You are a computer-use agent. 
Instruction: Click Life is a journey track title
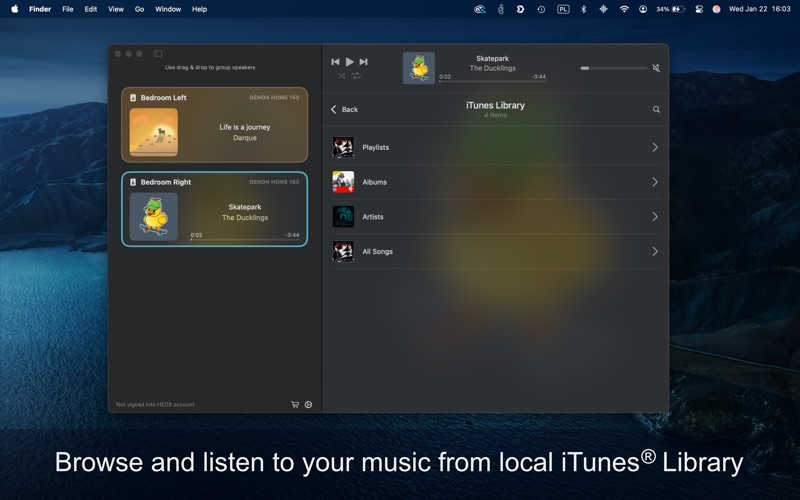click(245, 127)
